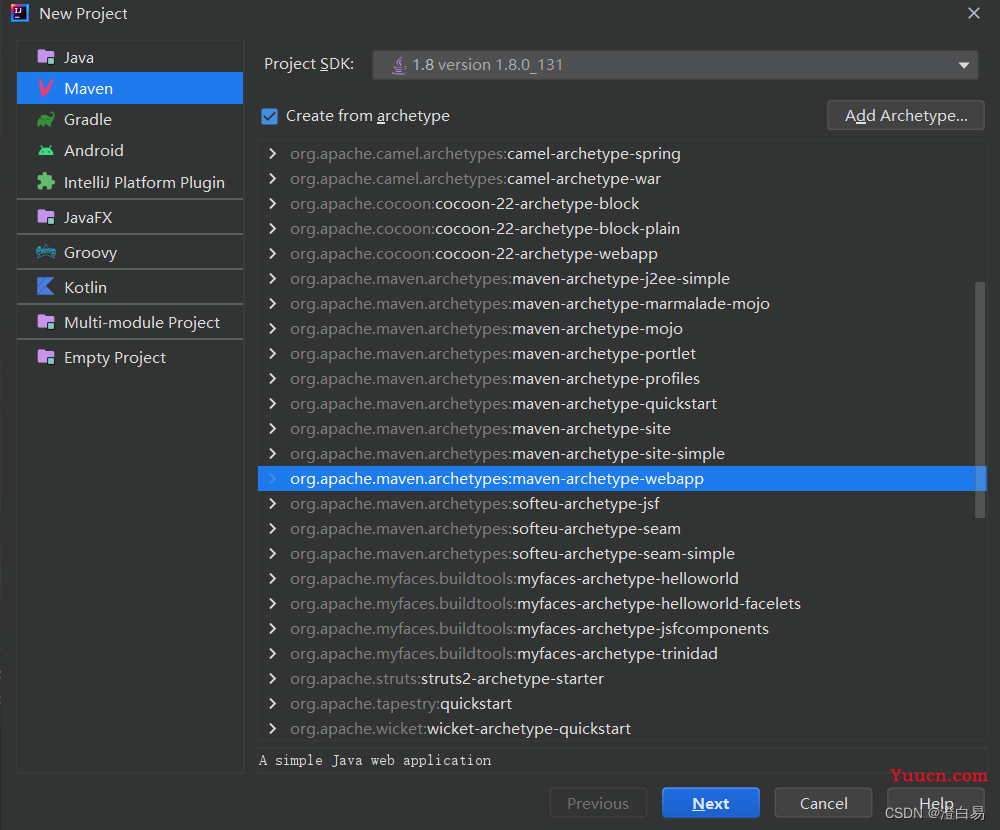Click the IntelliJ Platform Plugin puzzle icon

(x=45, y=182)
